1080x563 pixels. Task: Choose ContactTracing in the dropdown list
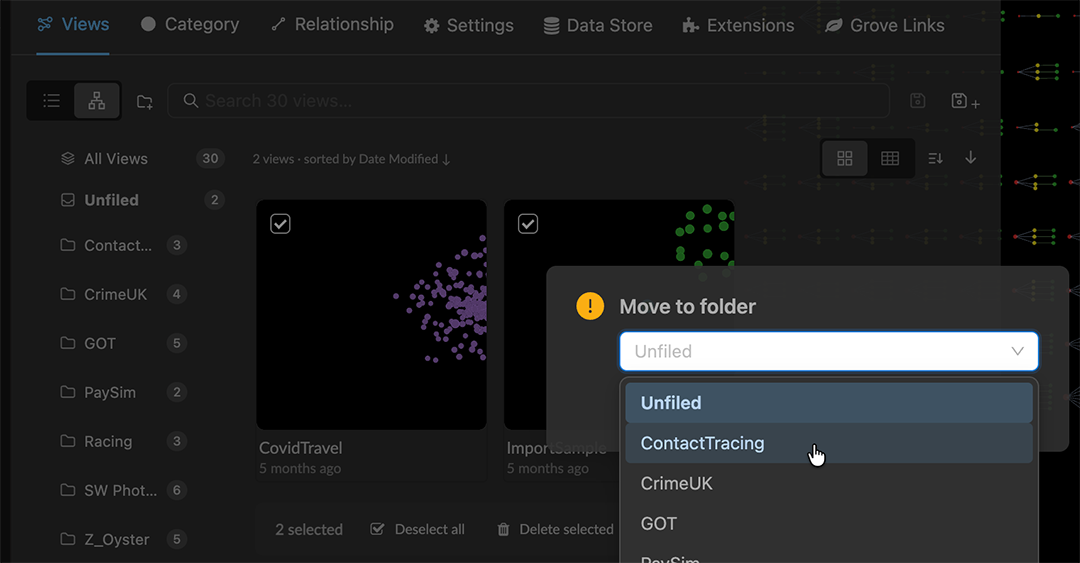(829, 443)
